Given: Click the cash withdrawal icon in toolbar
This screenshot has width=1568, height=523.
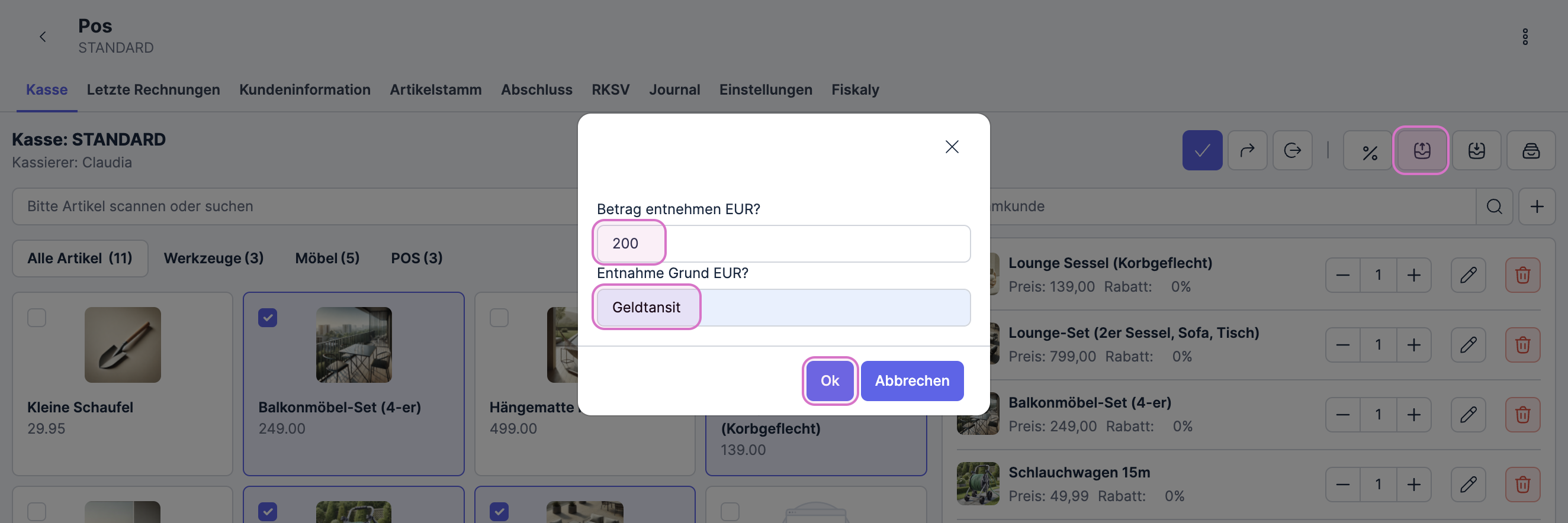Looking at the screenshot, I should tap(1421, 150).
